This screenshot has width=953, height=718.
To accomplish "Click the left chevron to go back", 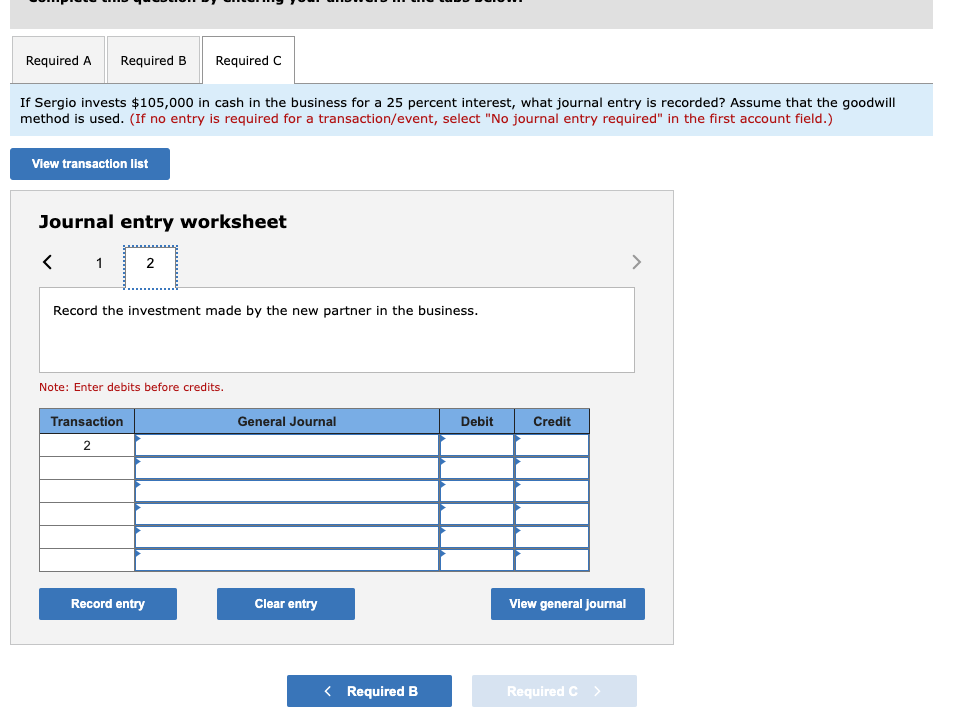I will (46, 262).
